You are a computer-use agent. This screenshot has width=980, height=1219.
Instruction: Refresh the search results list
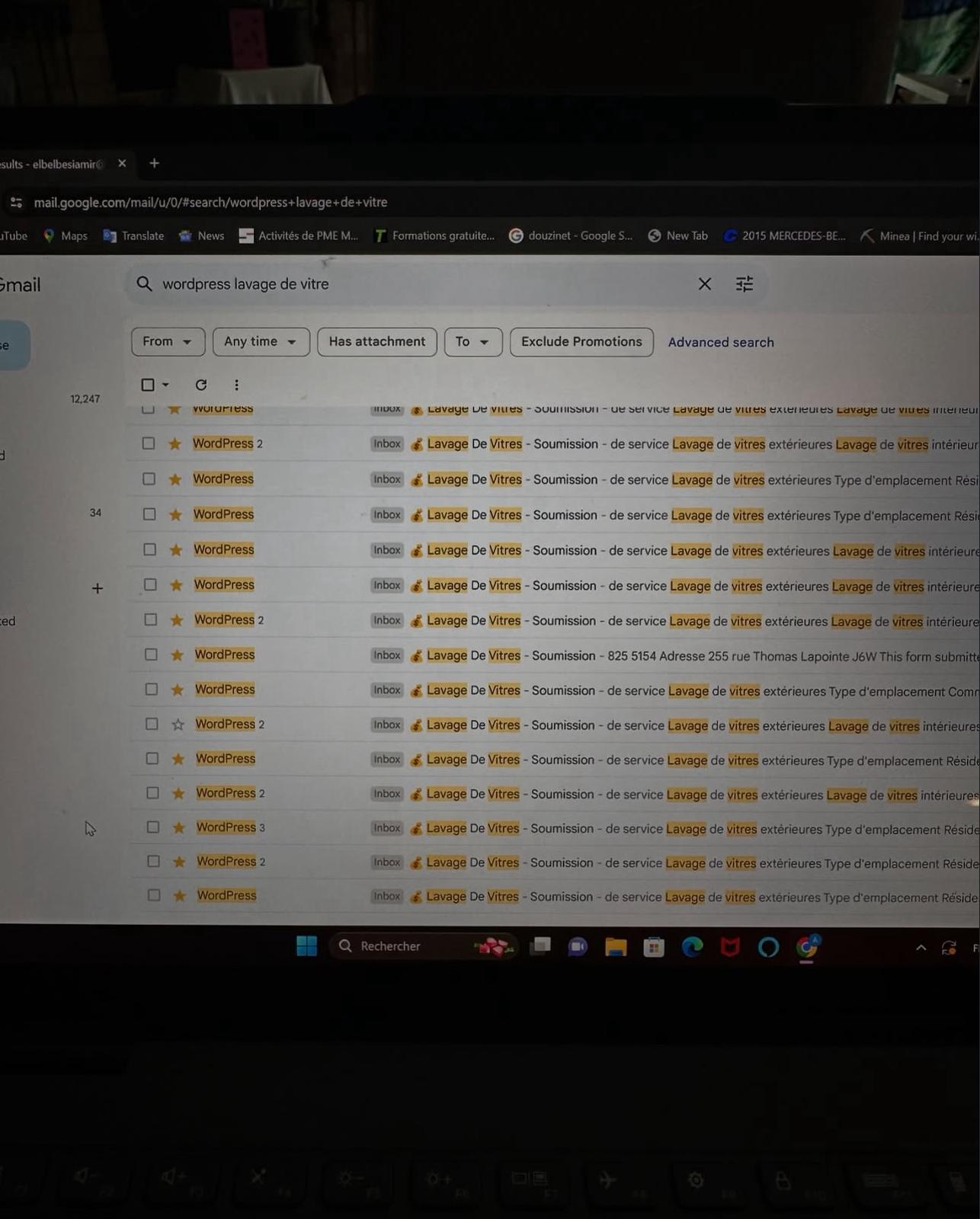click(x=201, y=385)
